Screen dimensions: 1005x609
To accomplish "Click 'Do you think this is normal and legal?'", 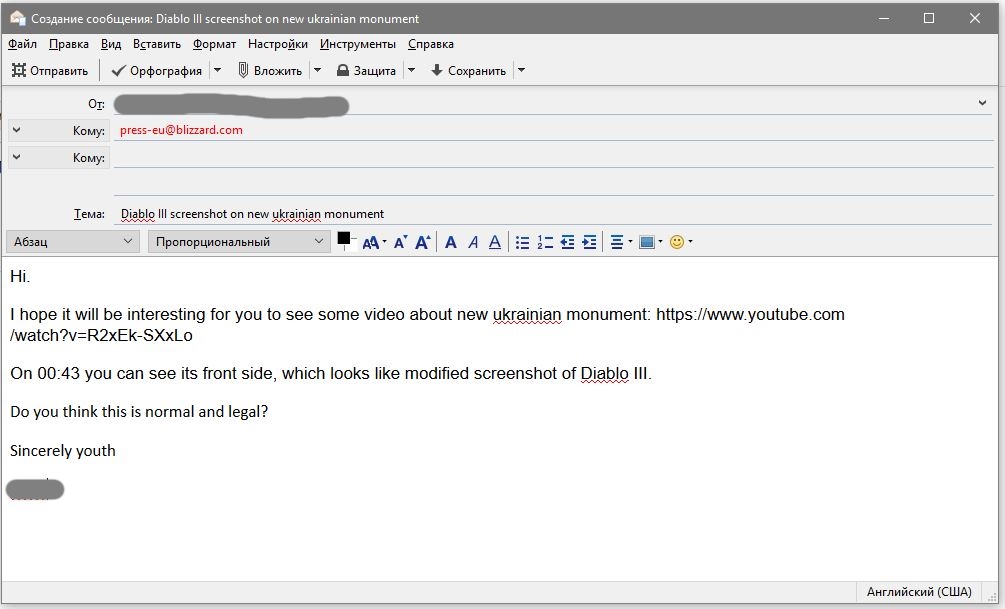I will coord(139,412).
